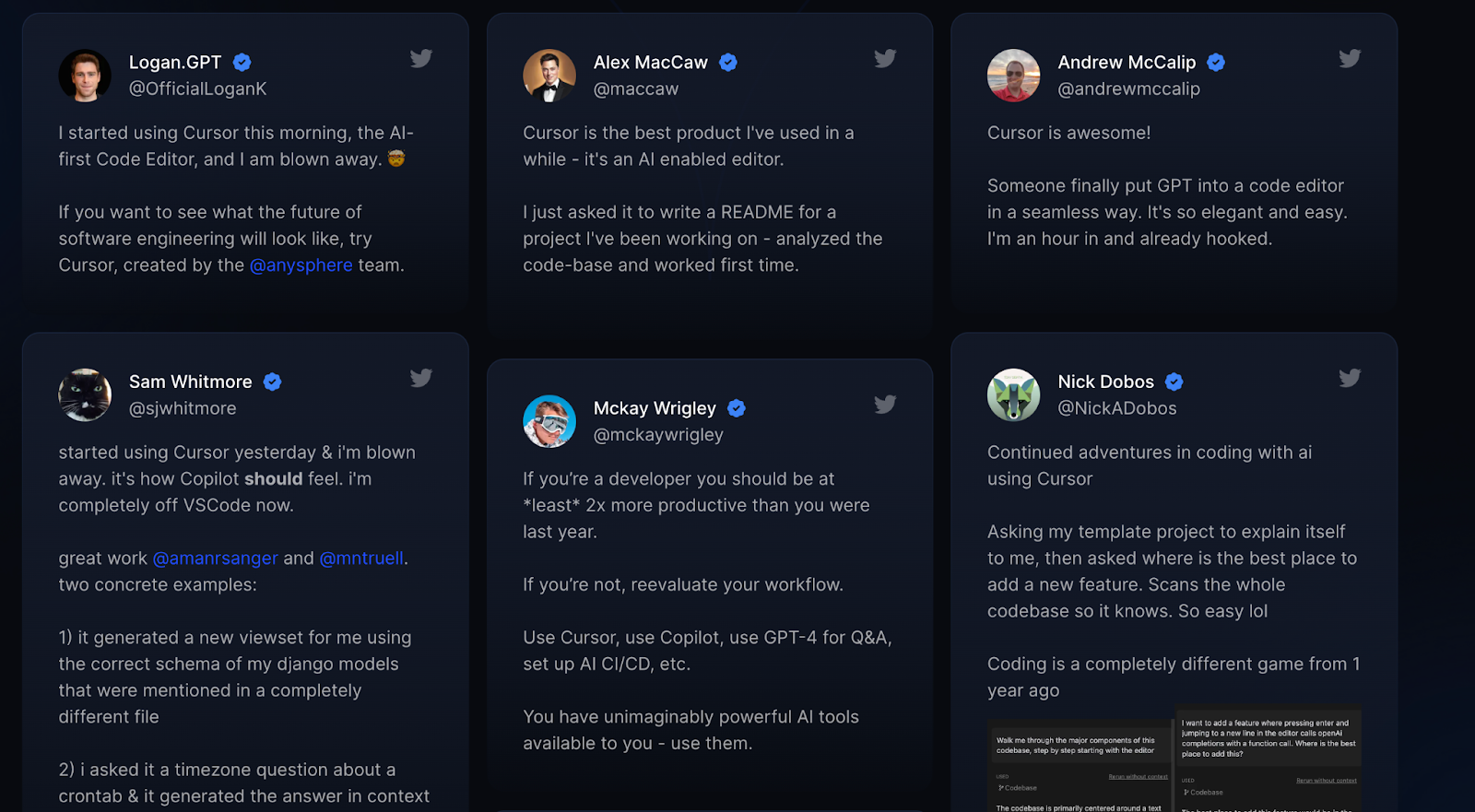
Task: Click the @mckaywrigley handle
Action: 658,435
